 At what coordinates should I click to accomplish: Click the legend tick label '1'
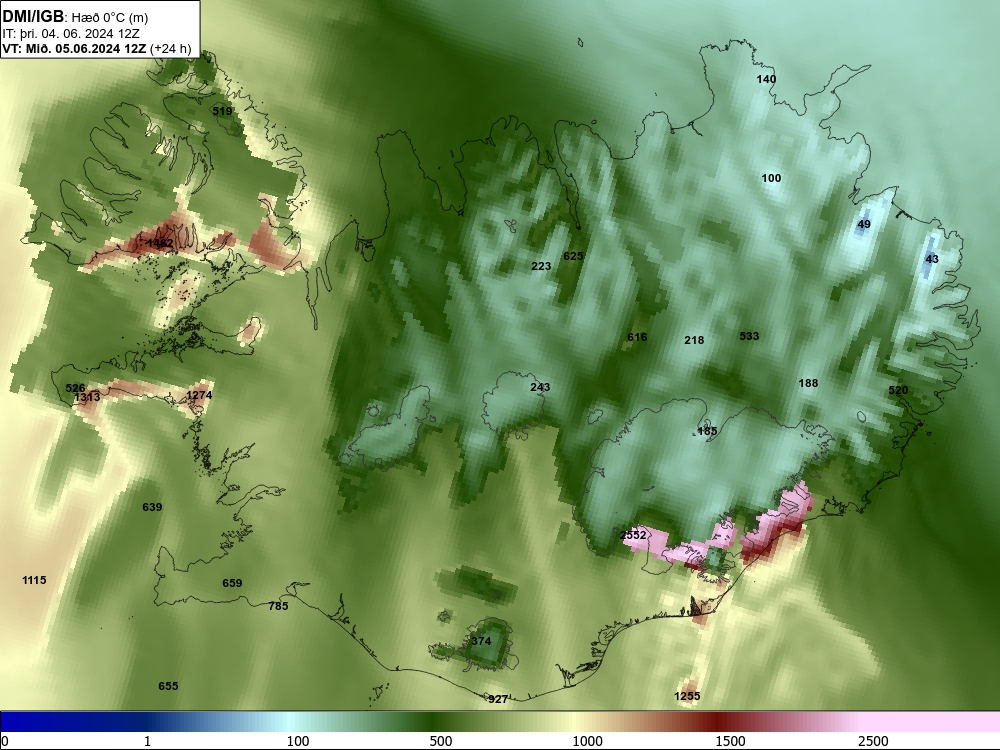[147, 740]
